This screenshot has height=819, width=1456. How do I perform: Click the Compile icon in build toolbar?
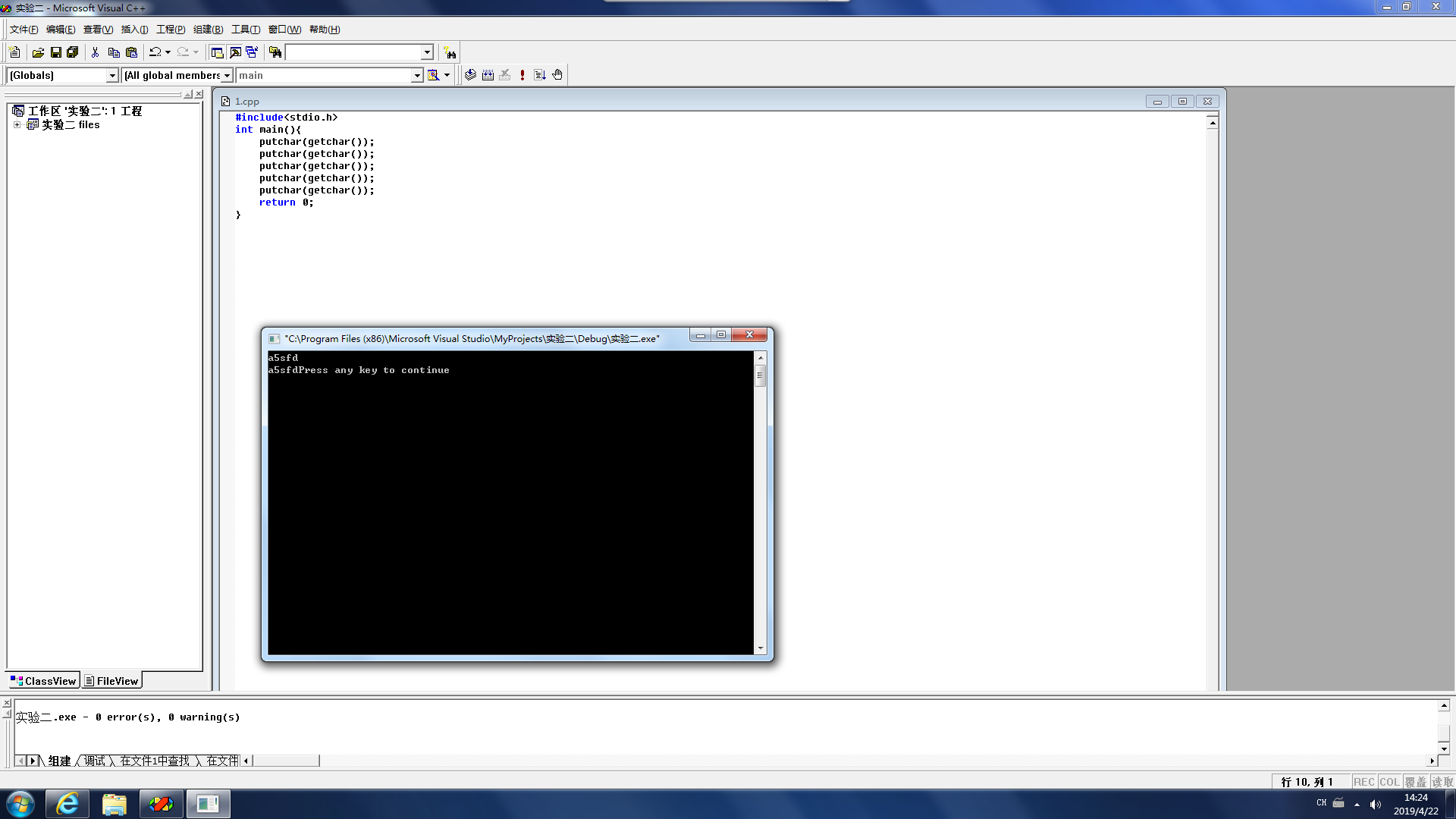[470, 75]
